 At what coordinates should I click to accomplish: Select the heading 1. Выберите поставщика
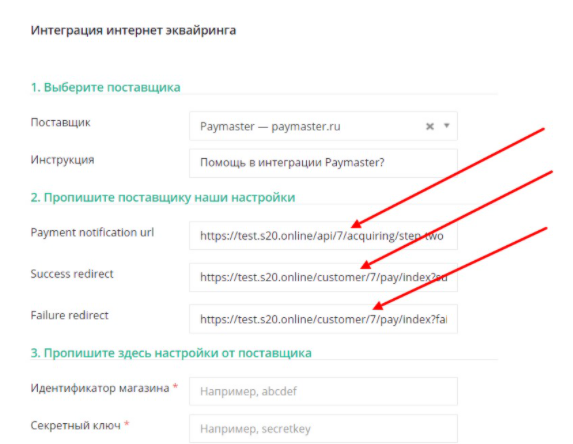tap(106, 87)
